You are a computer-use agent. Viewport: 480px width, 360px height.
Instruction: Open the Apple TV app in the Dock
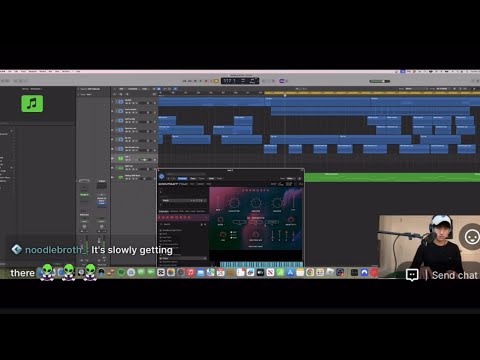pos(260,272)
